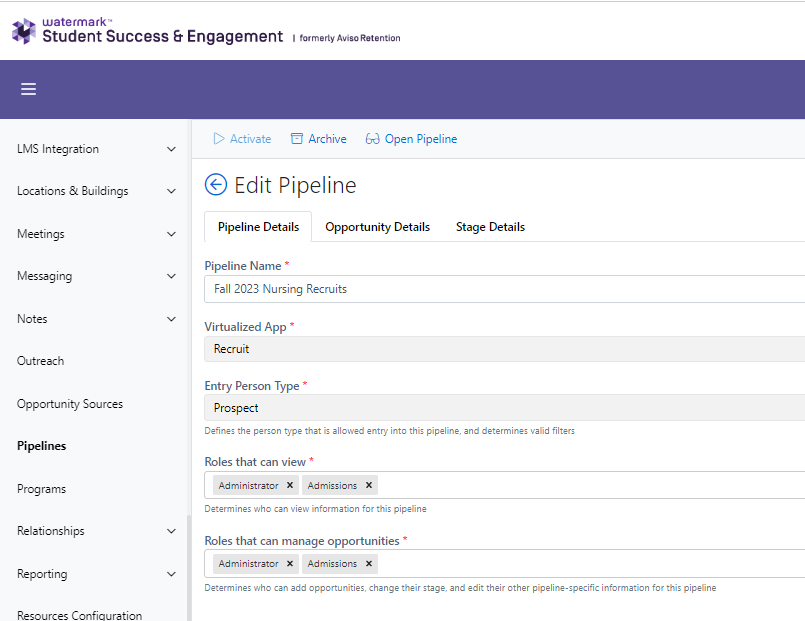Open the Opportunity Sources page
This screenshot has height=621, width=805.
coord(69,403)
